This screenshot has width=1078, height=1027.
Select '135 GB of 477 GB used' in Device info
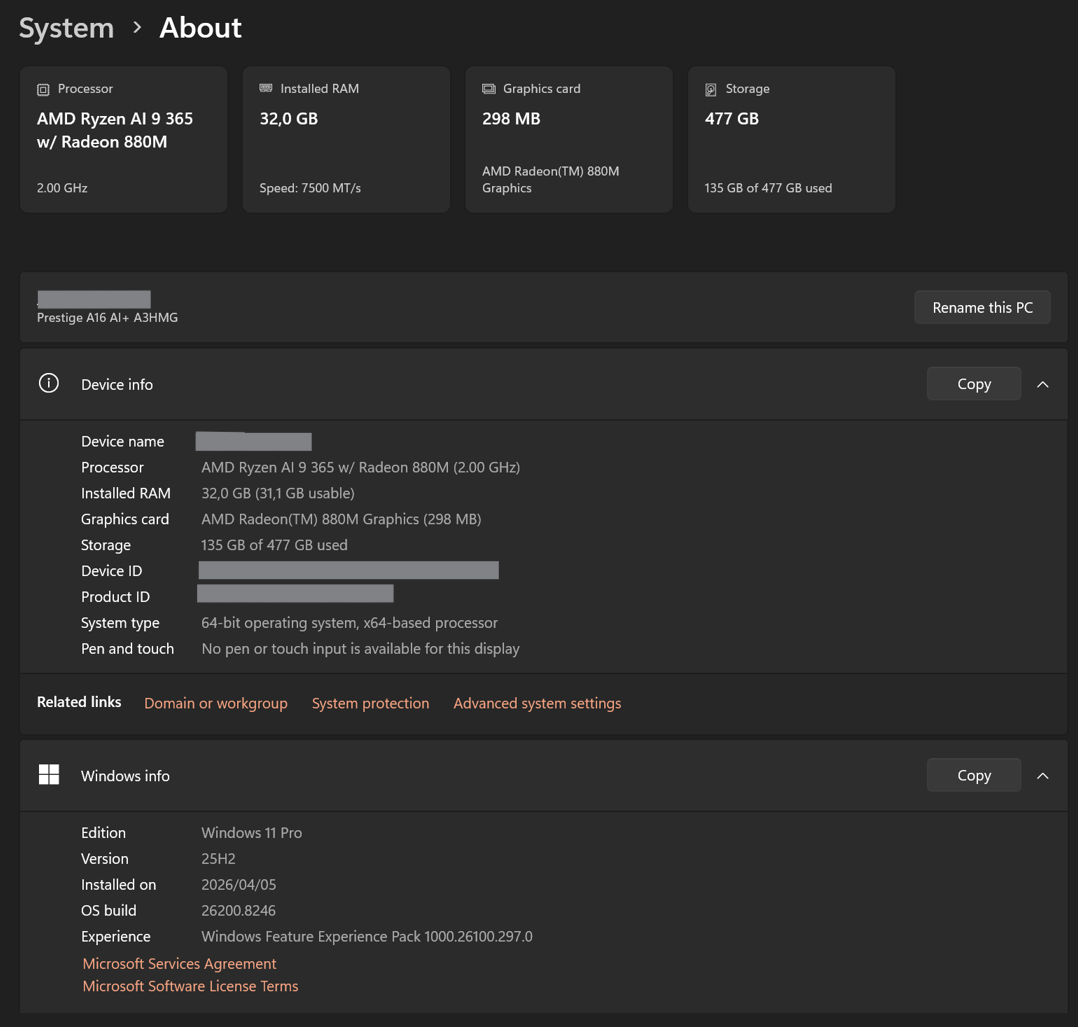(274, 545)
